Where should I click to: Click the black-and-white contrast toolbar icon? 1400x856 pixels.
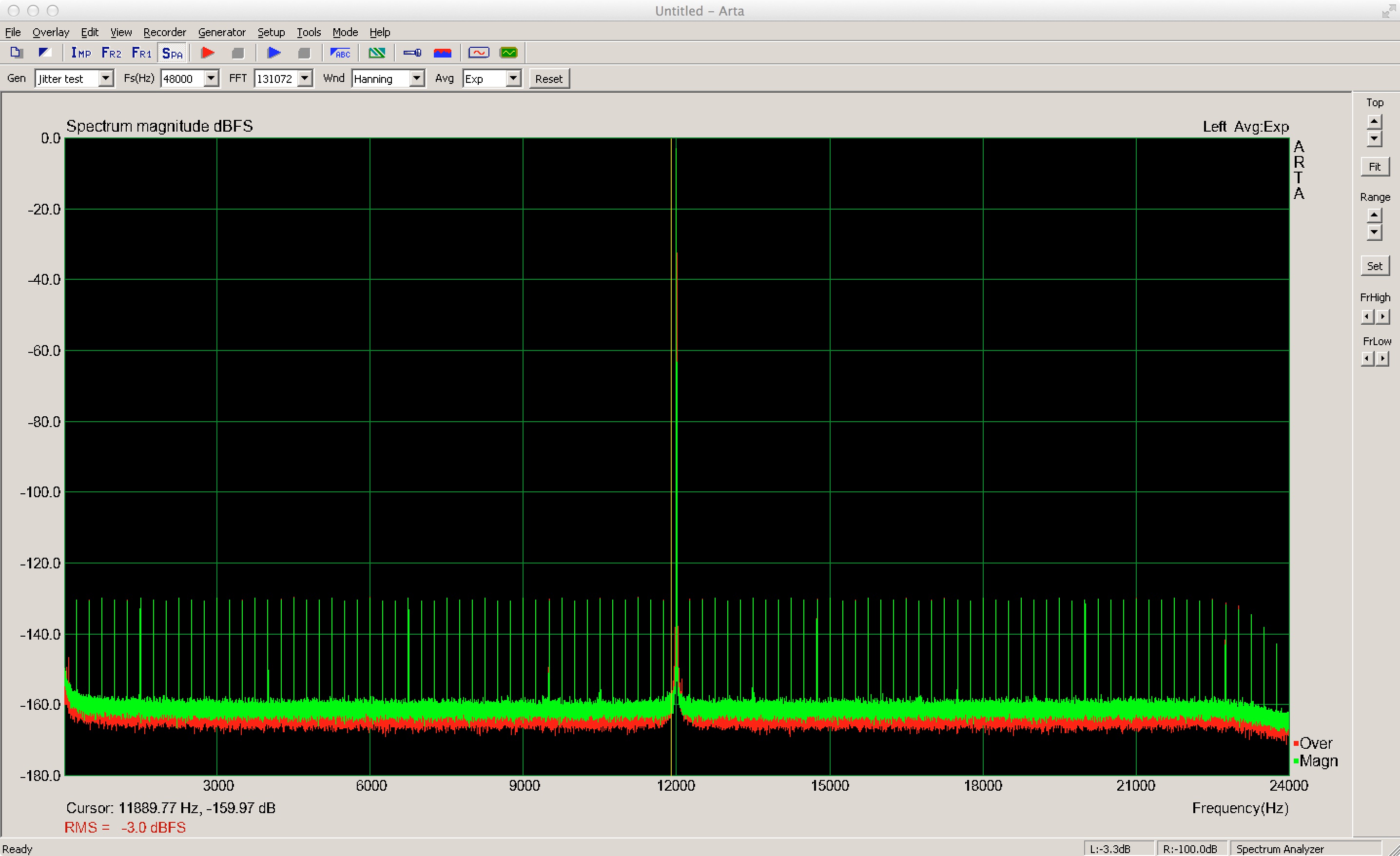click(x=45, y=53)
